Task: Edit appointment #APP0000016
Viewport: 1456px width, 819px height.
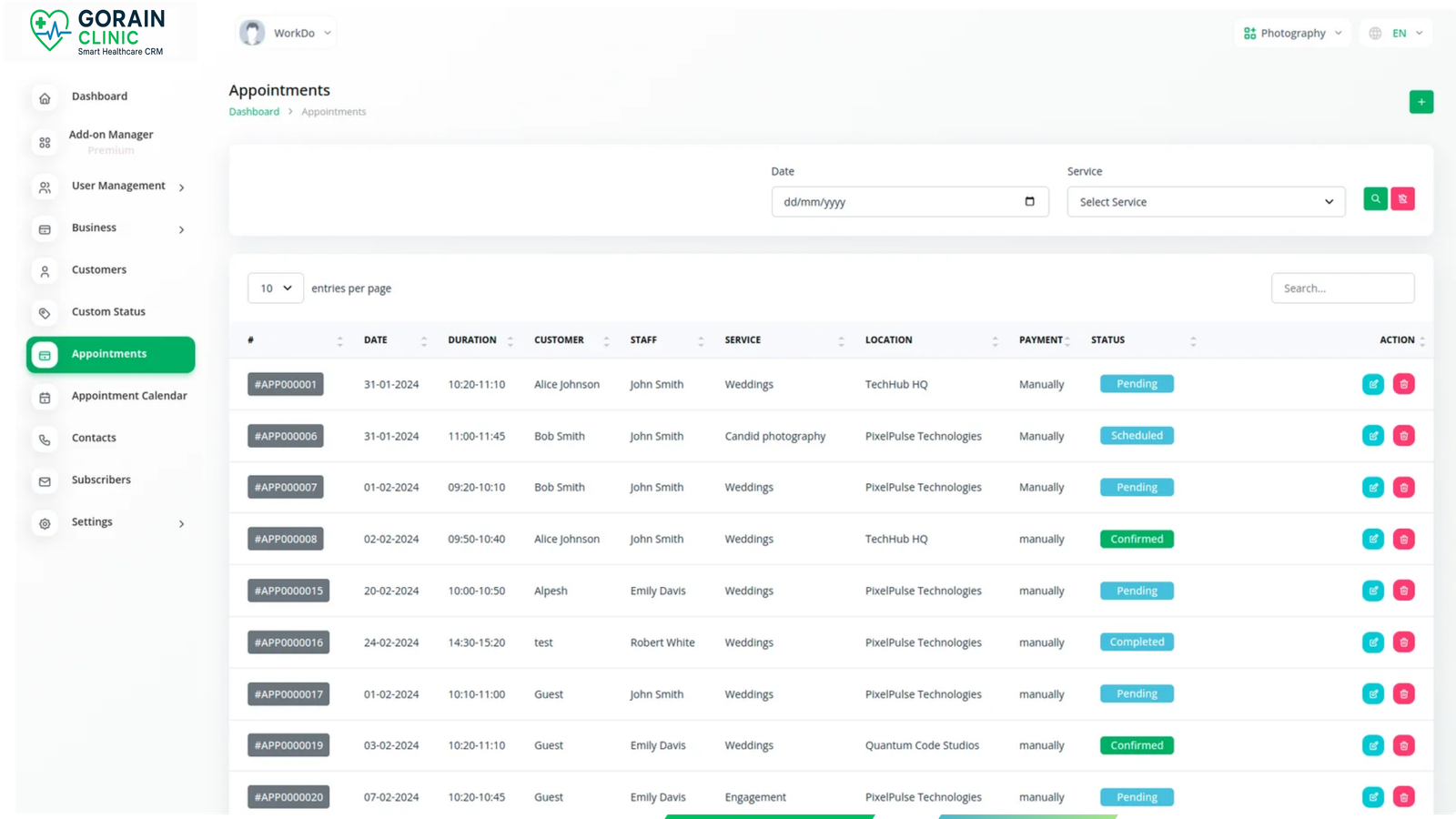Action: pos(1372,642)
